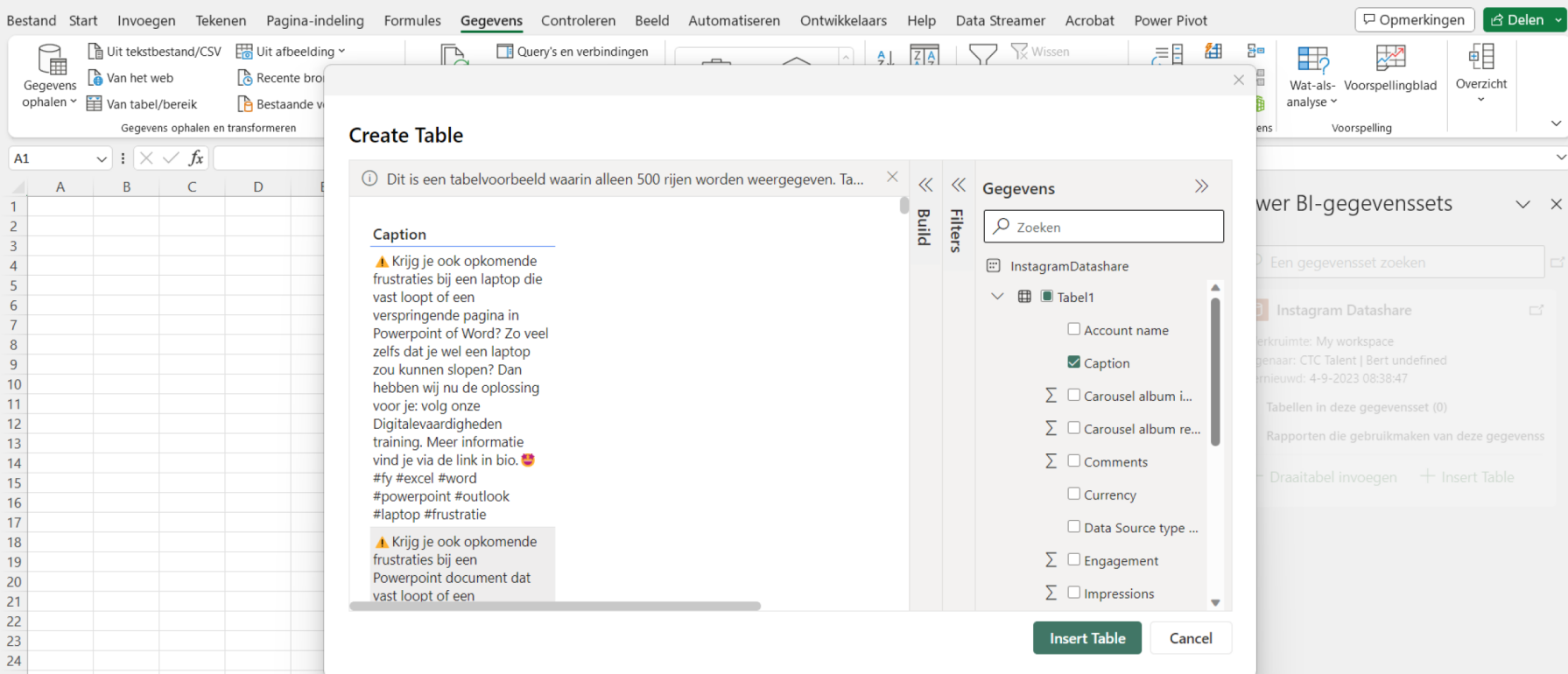Cancel the Create Table dialog
Screen dimensions: 1568x674
1191,638
